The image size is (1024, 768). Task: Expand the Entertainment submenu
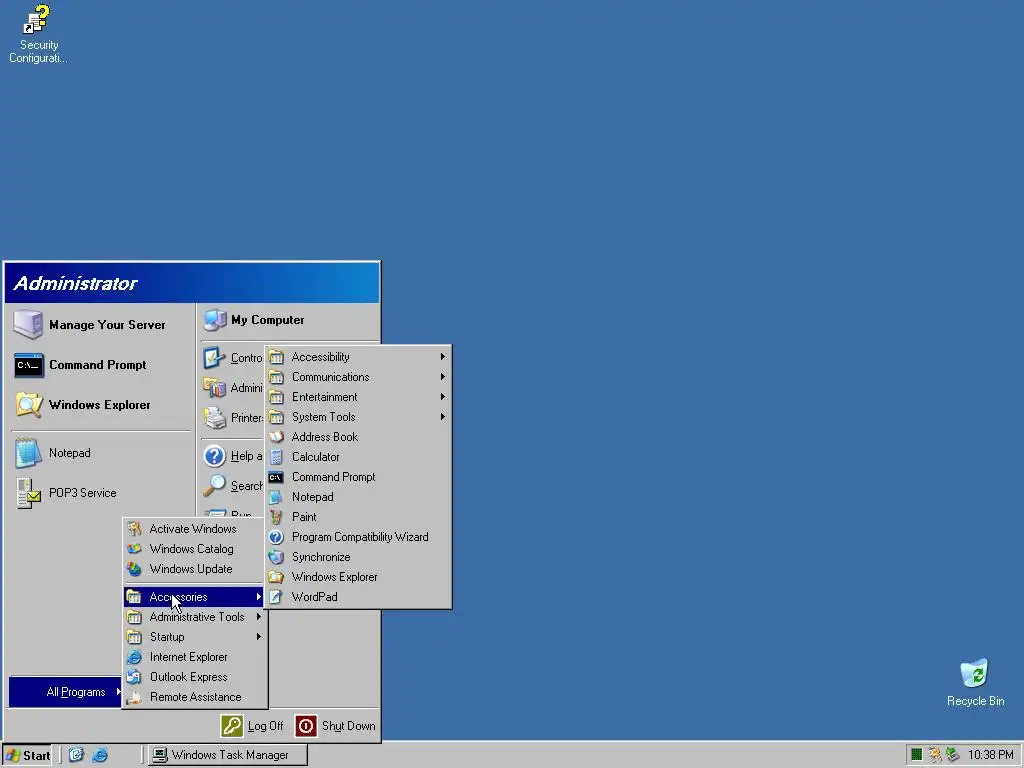click(358, 397)
